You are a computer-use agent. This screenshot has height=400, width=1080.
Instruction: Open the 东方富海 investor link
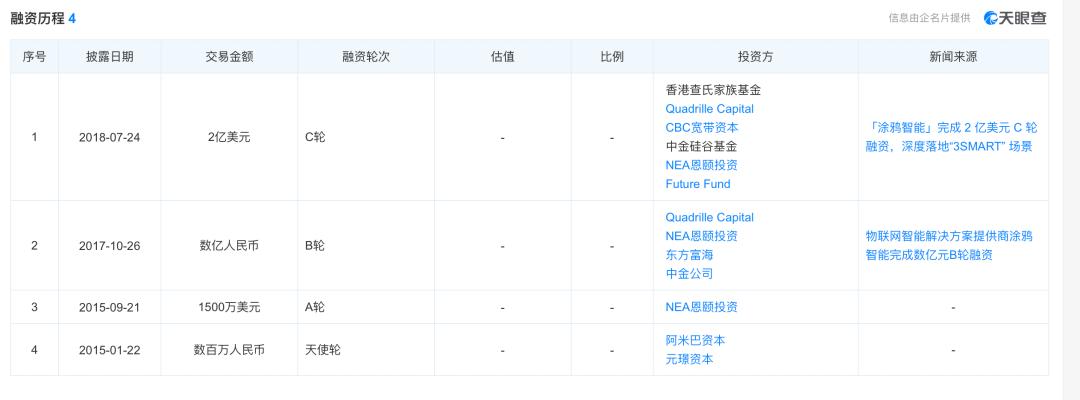(x=689, y=255)
